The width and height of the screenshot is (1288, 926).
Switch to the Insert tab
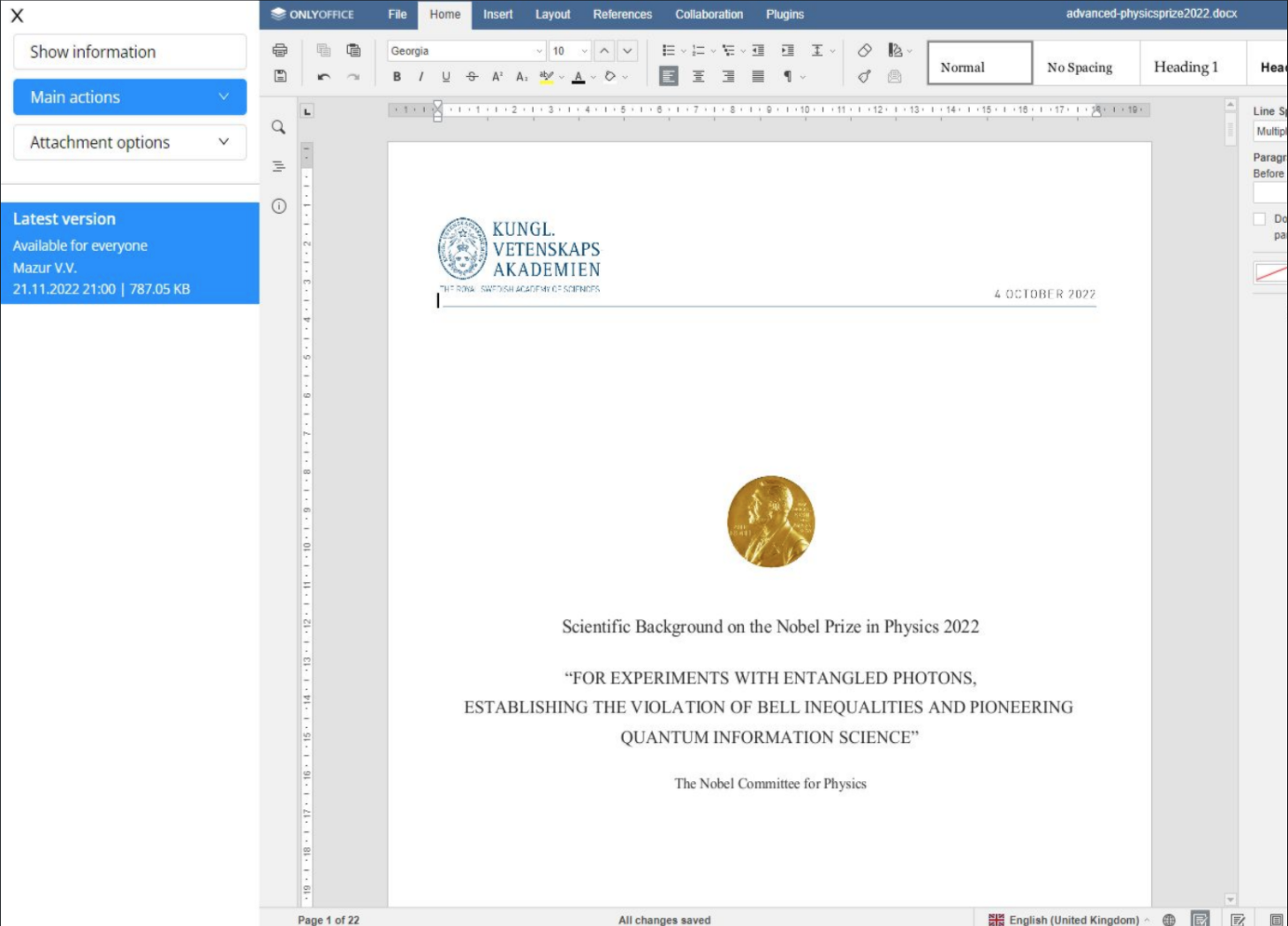498,14
